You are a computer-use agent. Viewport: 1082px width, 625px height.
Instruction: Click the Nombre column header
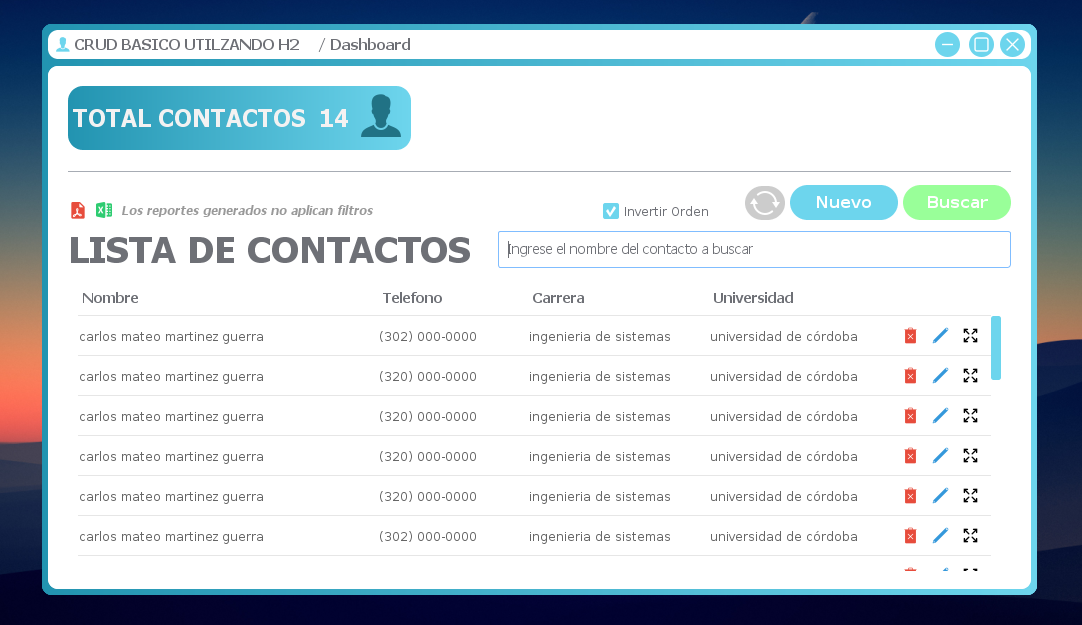[x=110, y=298]
